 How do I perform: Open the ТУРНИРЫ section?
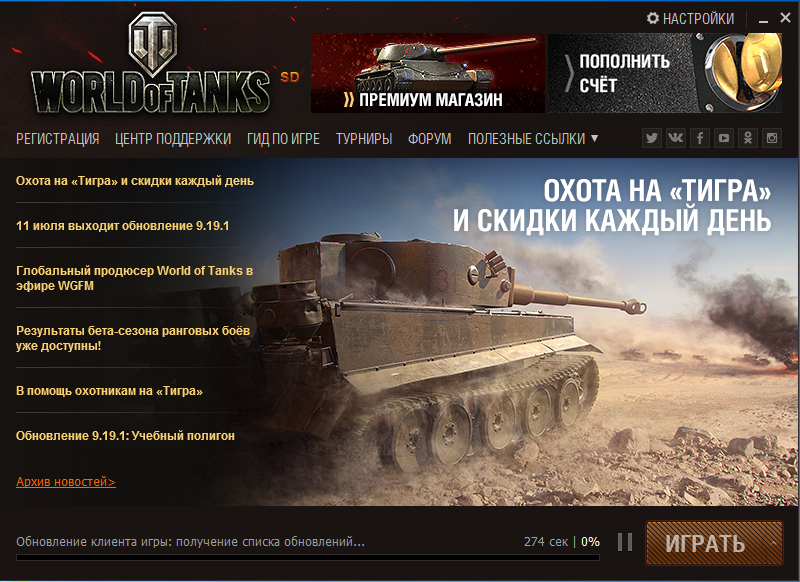364,139
